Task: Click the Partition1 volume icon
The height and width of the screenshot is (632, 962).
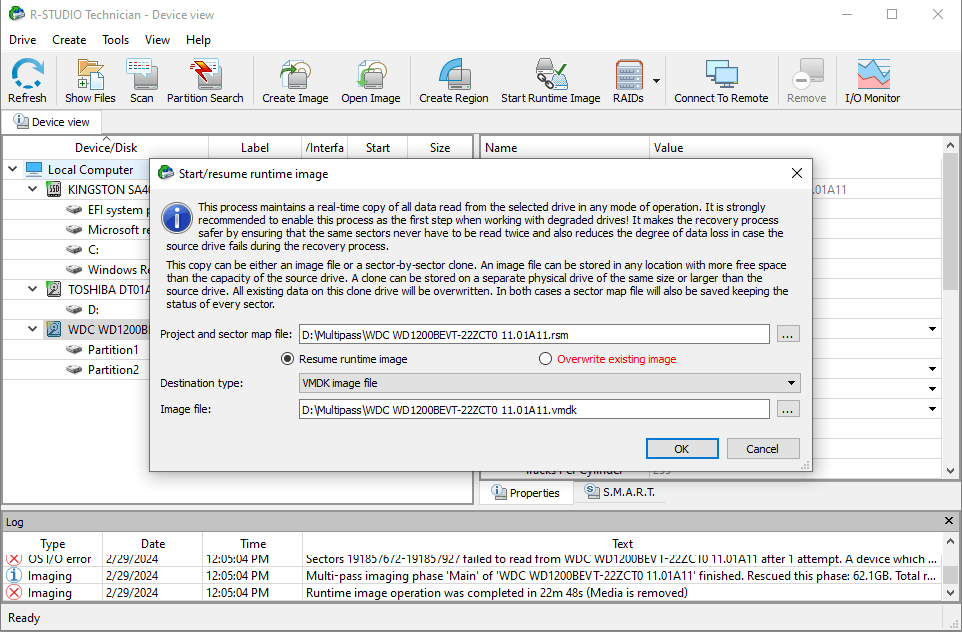Action: 74,350
